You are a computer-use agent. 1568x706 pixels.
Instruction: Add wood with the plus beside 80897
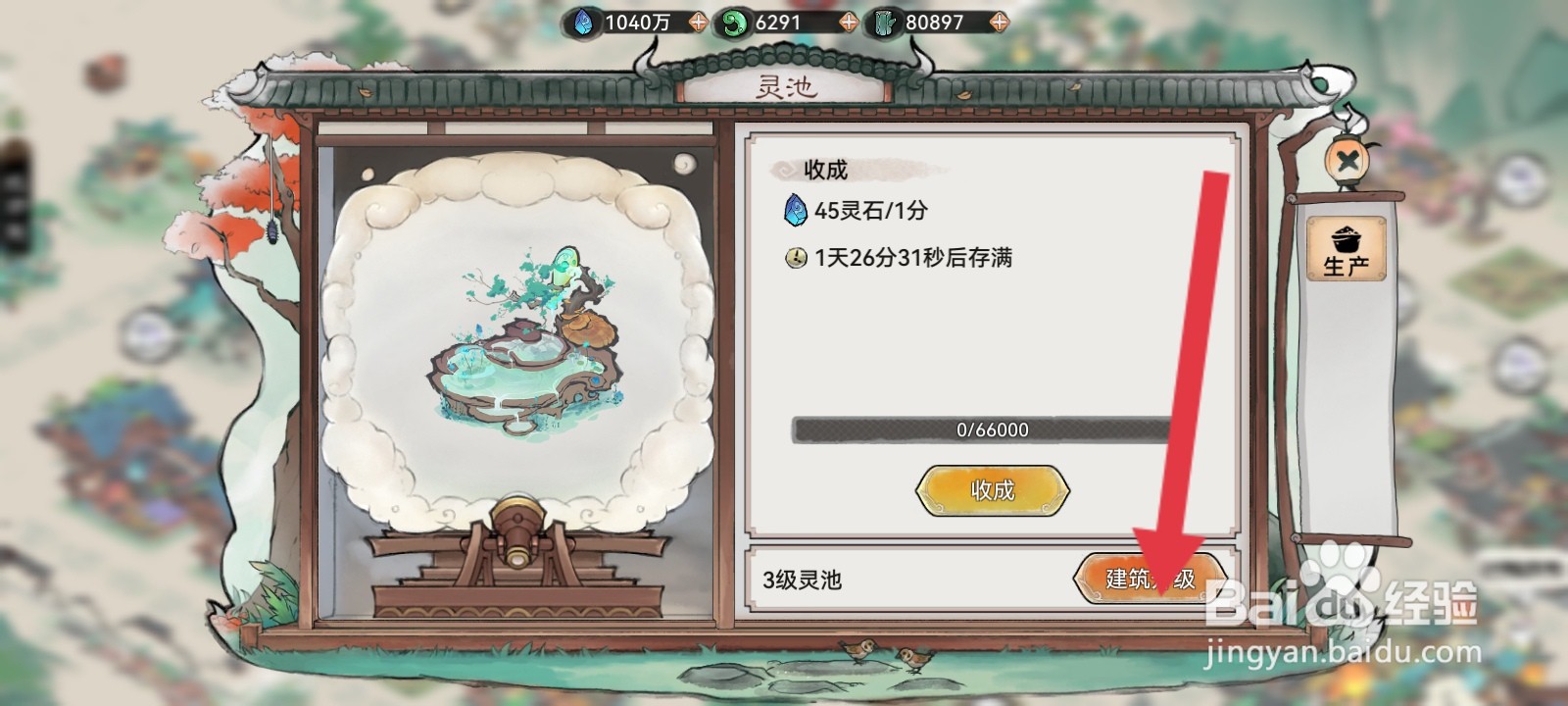[998, 23]
